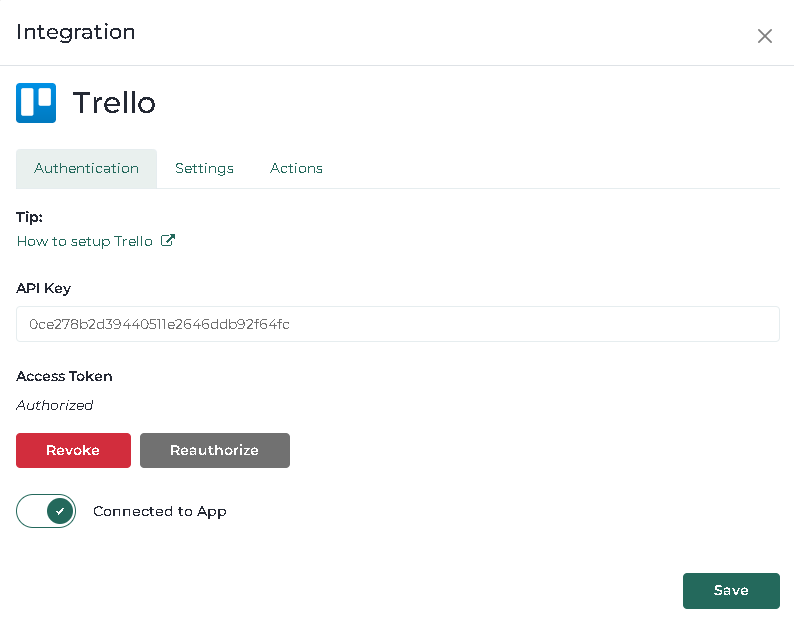Close the Integration dialog with the X

(764, 36)
